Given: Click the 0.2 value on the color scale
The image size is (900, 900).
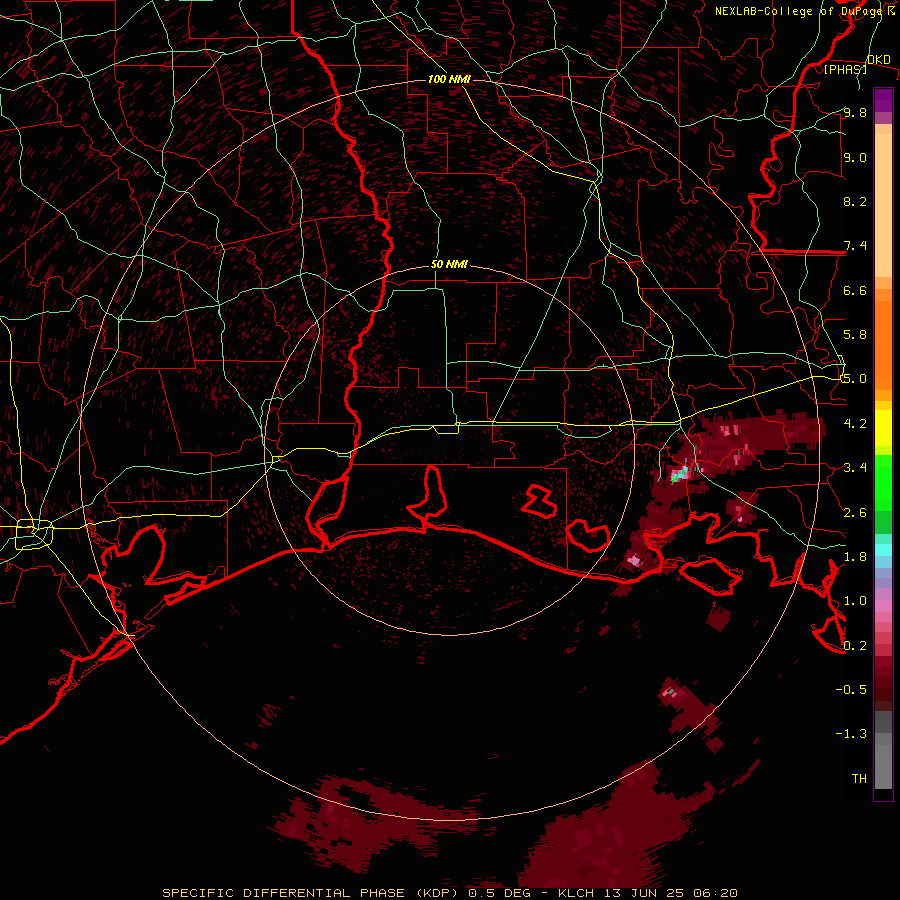Looking at the screenshot, I should click(x=855, y=645).
